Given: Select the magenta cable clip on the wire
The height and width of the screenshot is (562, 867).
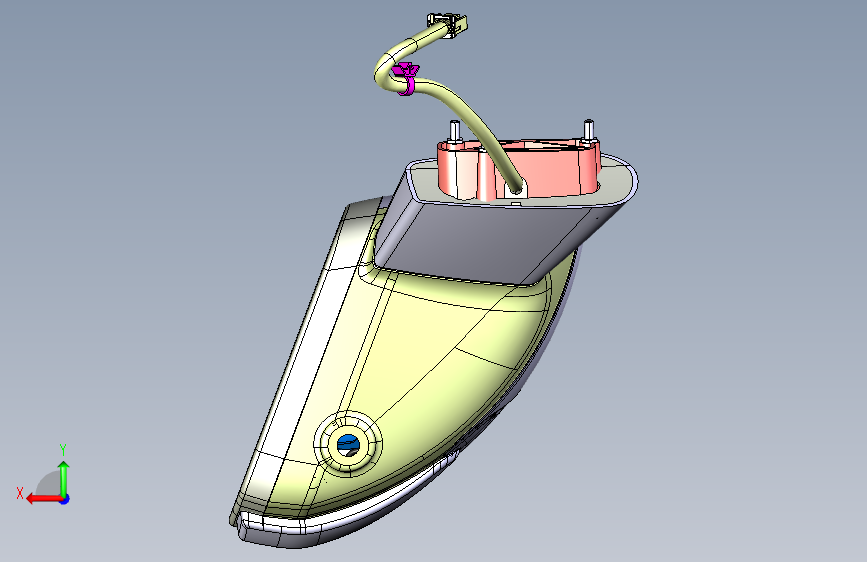Looking at the screenshot, I should coord(406,79).
